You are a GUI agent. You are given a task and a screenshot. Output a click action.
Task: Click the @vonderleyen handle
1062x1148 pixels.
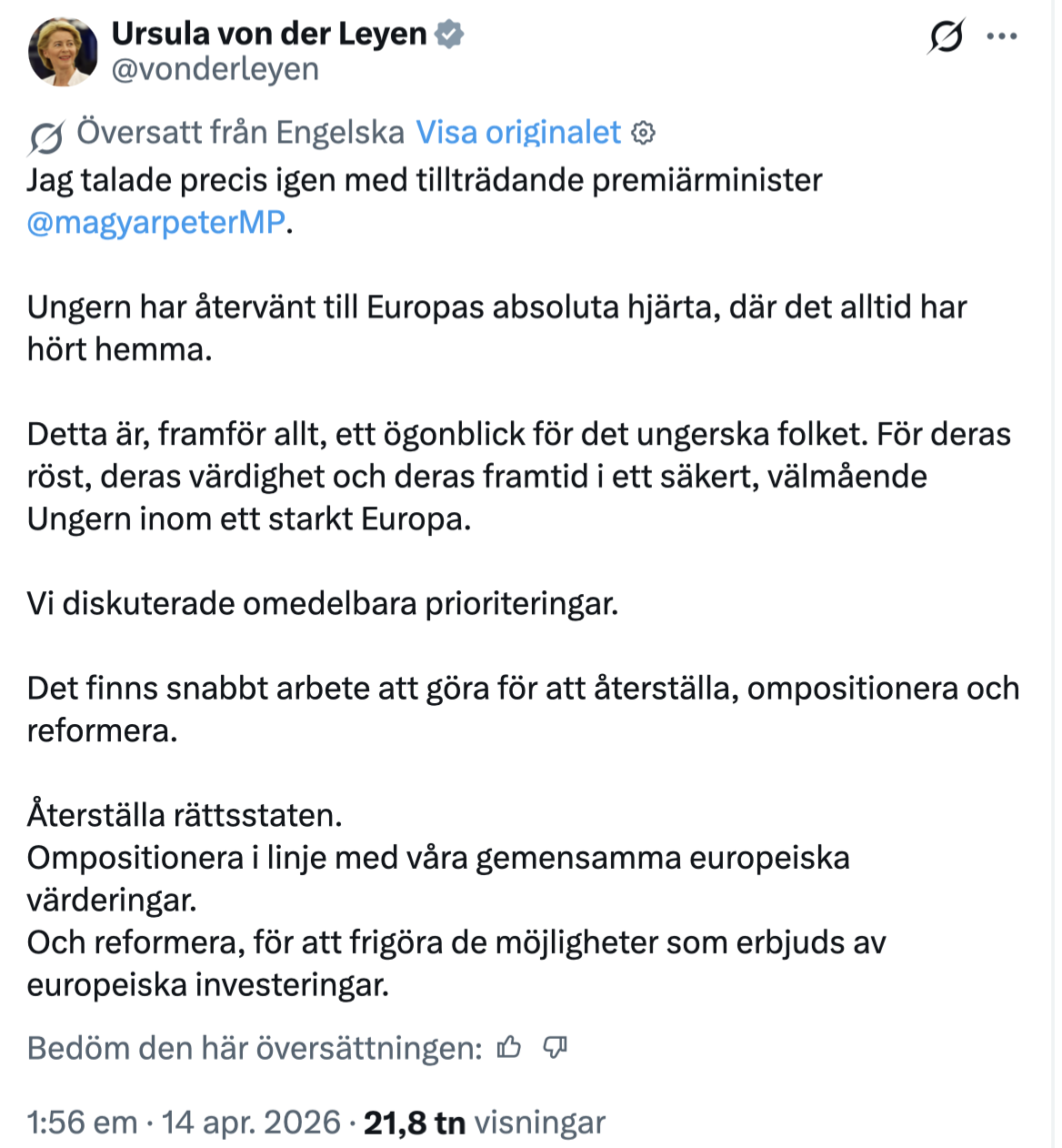(215, 69)
